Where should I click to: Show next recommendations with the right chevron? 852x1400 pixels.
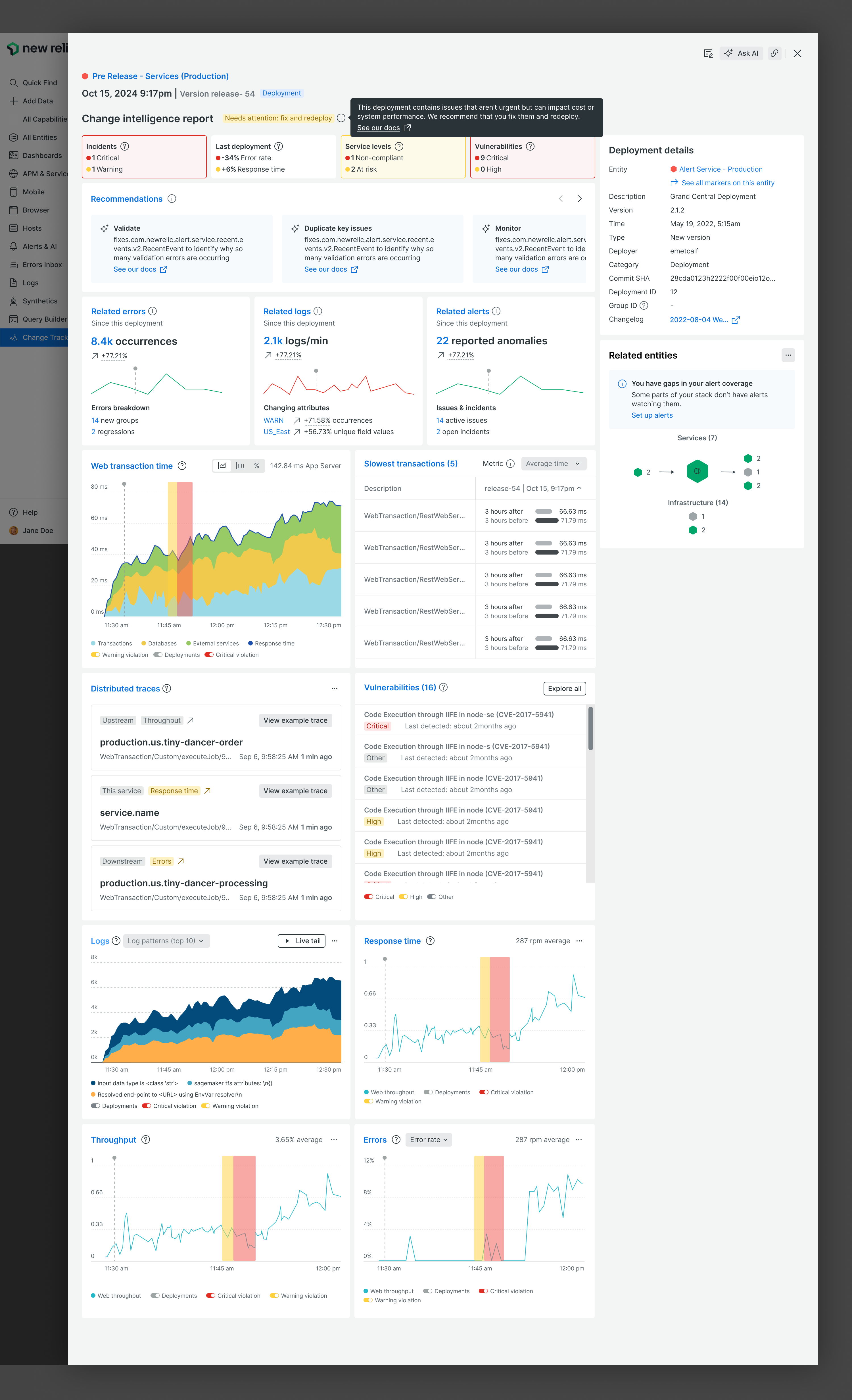[579, 199]
